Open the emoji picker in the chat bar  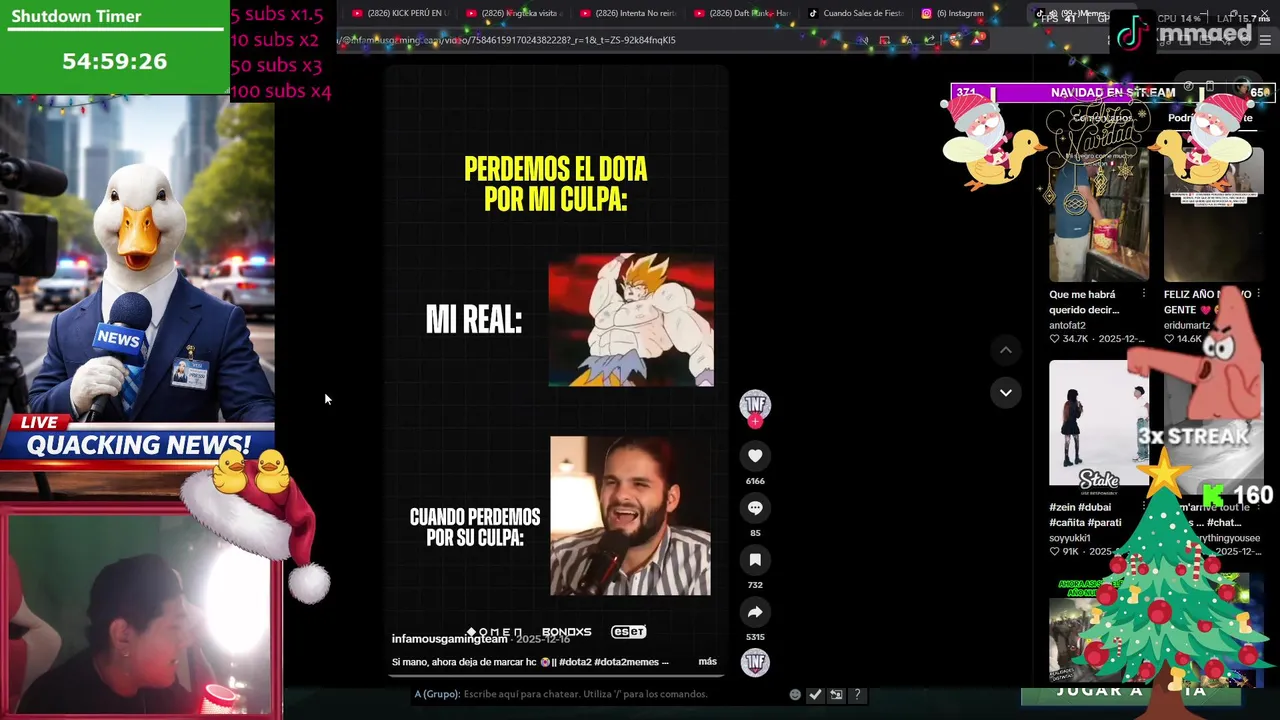[x=795, y=694]
